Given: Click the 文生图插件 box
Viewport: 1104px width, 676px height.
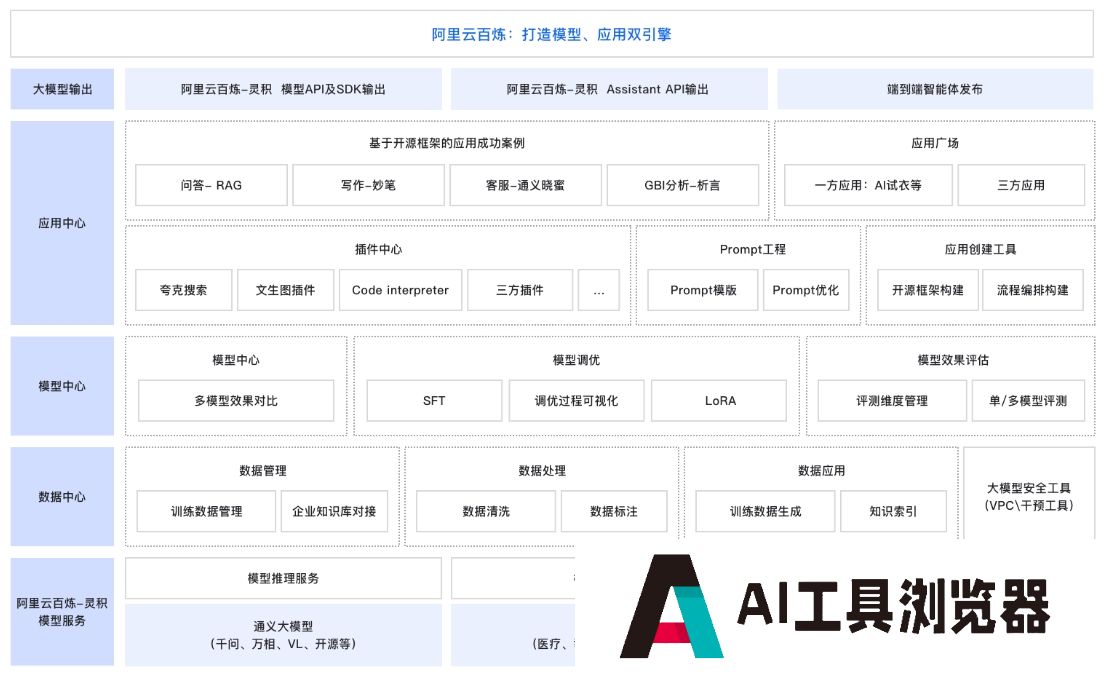Looking at the screenshot, I should coord(285,290).
